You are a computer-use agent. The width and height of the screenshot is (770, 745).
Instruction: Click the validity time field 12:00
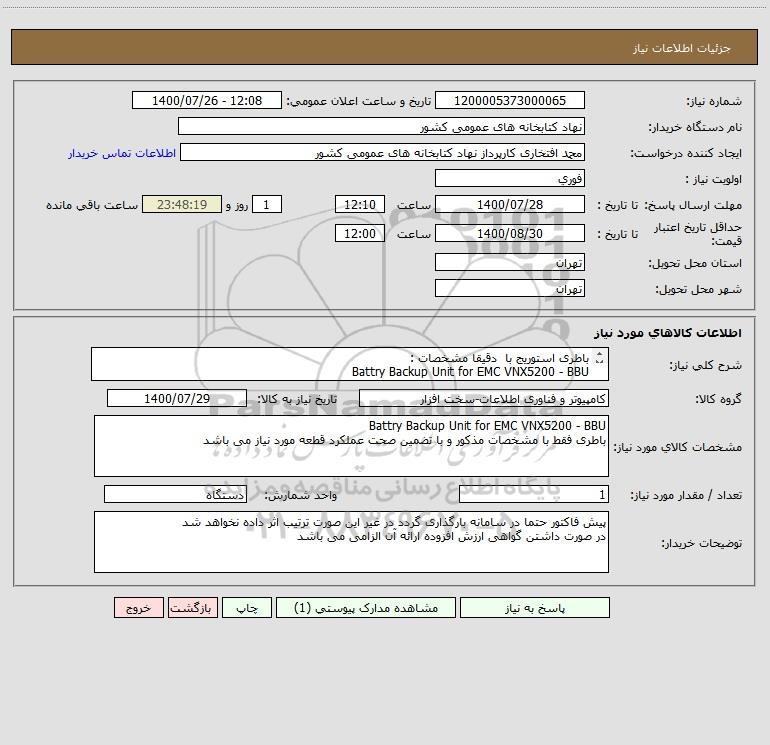tap(359, 233)
